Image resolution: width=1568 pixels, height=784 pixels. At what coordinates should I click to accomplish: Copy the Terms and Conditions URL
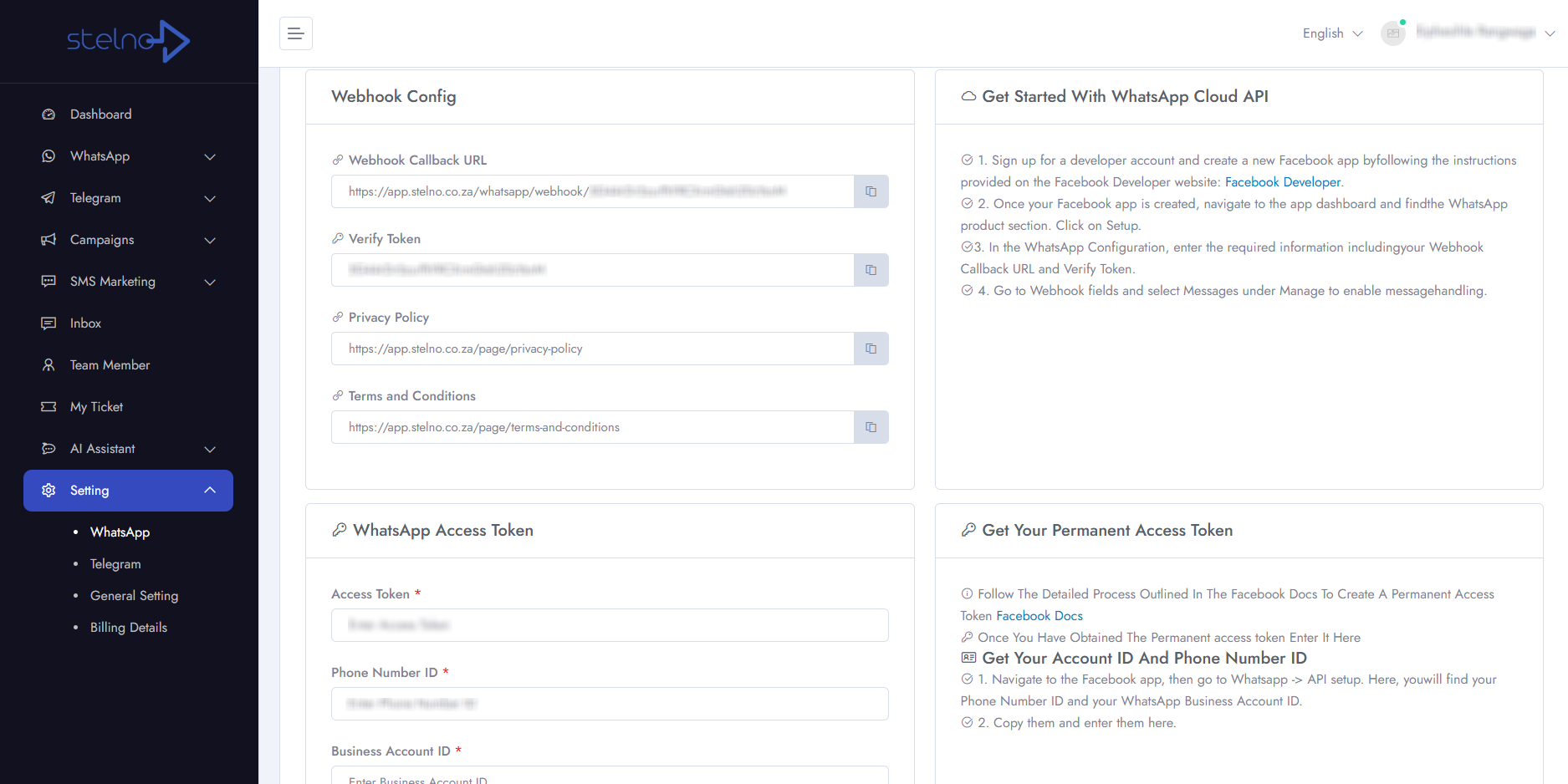tap(871, 427)
